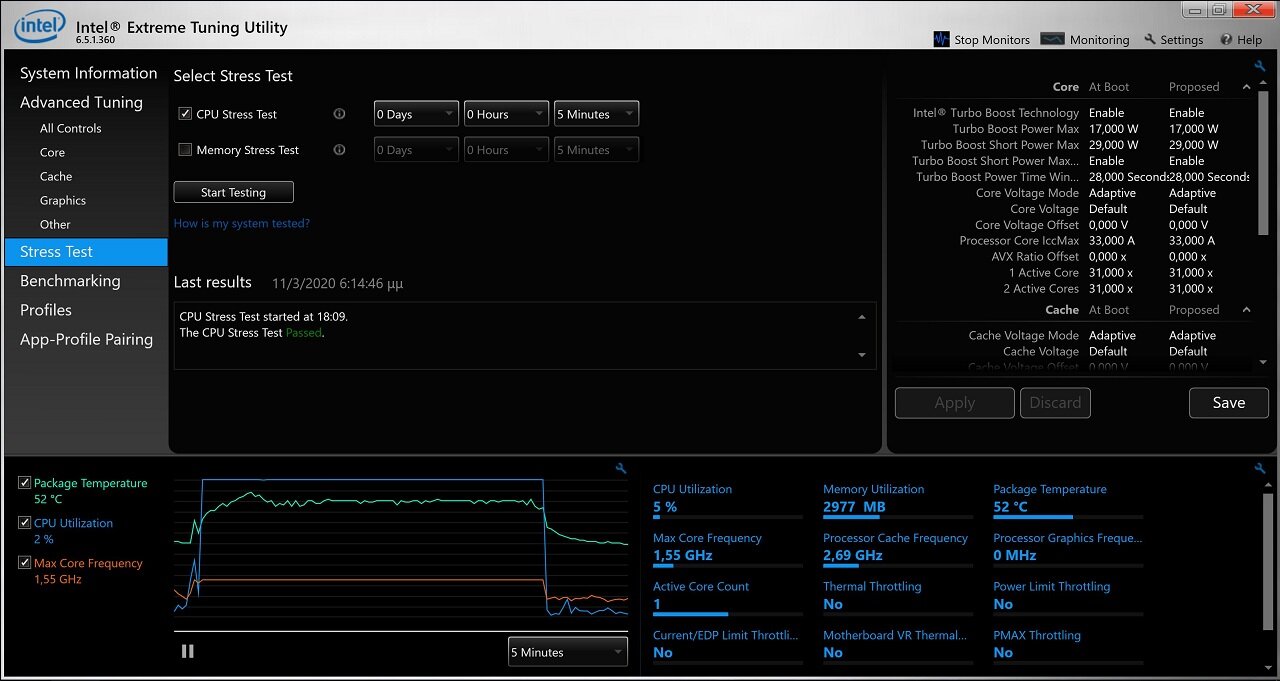Open the graph time range dropdown

[x=567, y=652]
